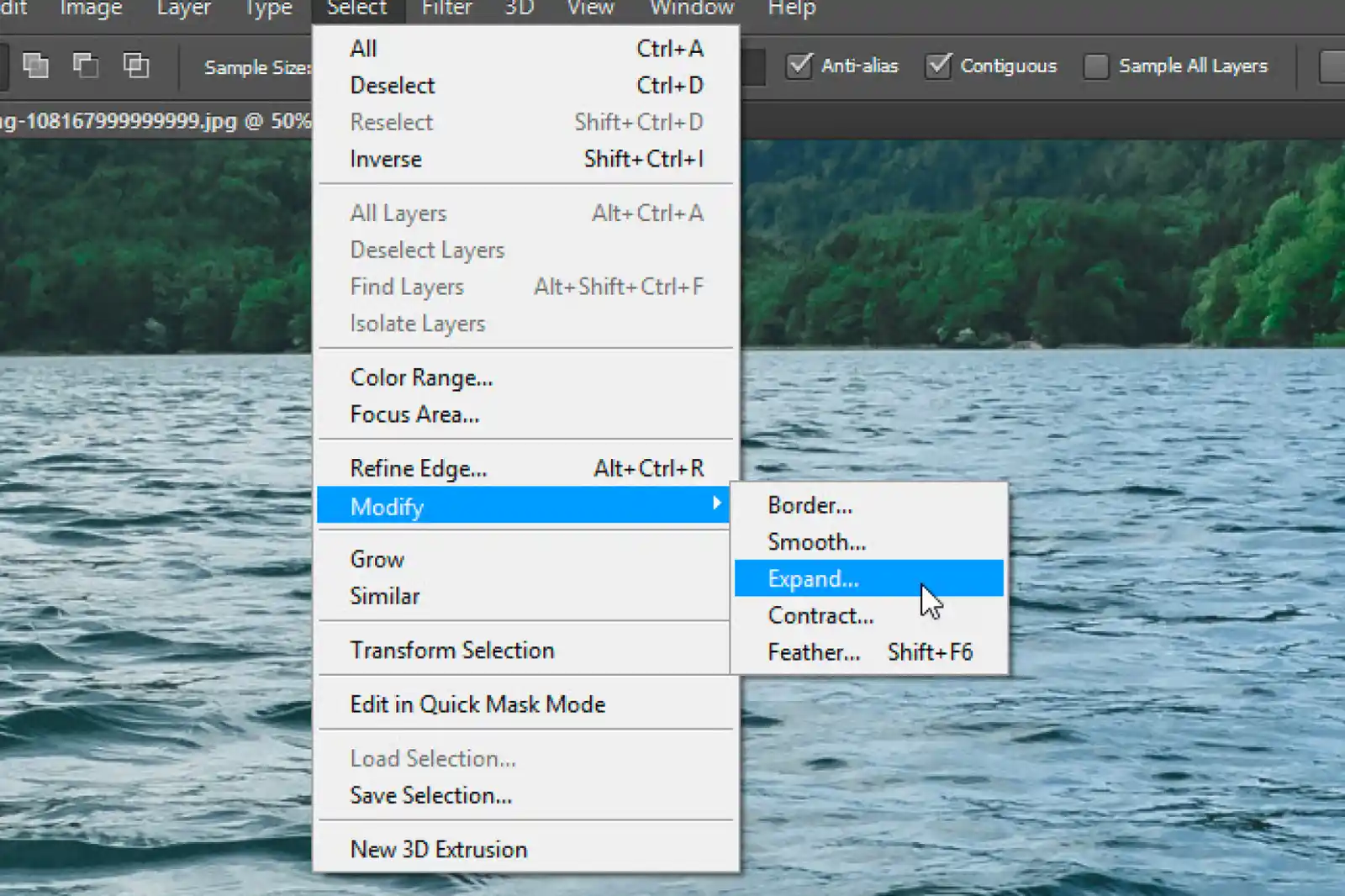Choose Inverse selection option

526,159
